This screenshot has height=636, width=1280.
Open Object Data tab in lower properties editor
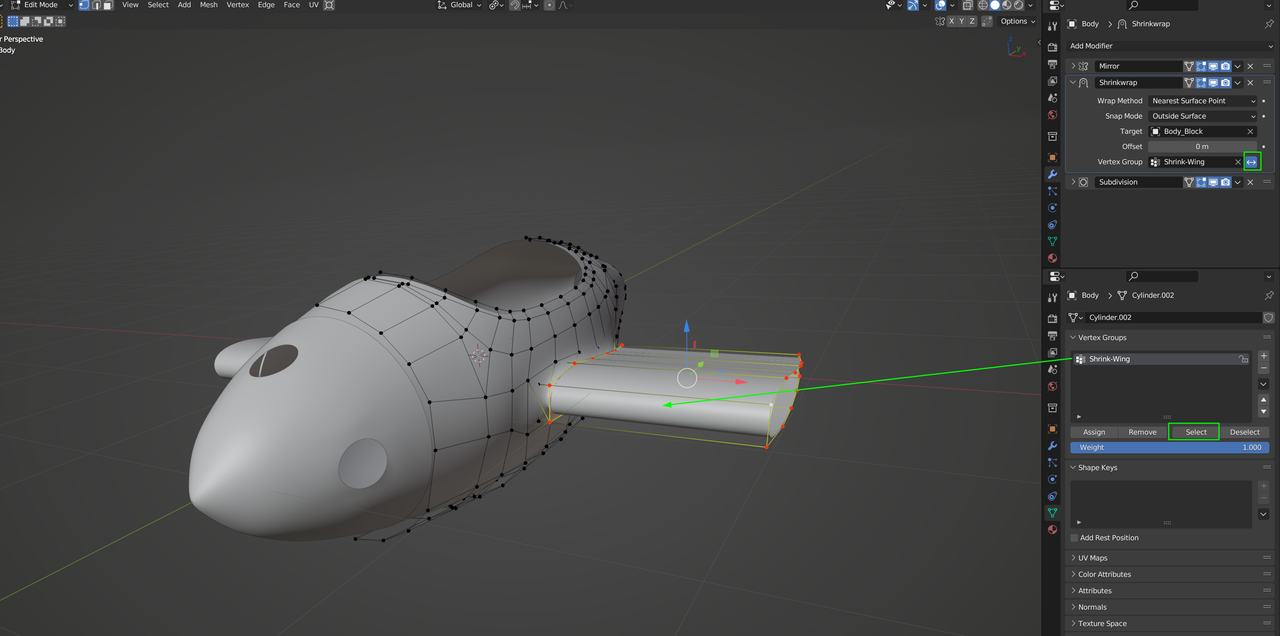(1052, 512)
